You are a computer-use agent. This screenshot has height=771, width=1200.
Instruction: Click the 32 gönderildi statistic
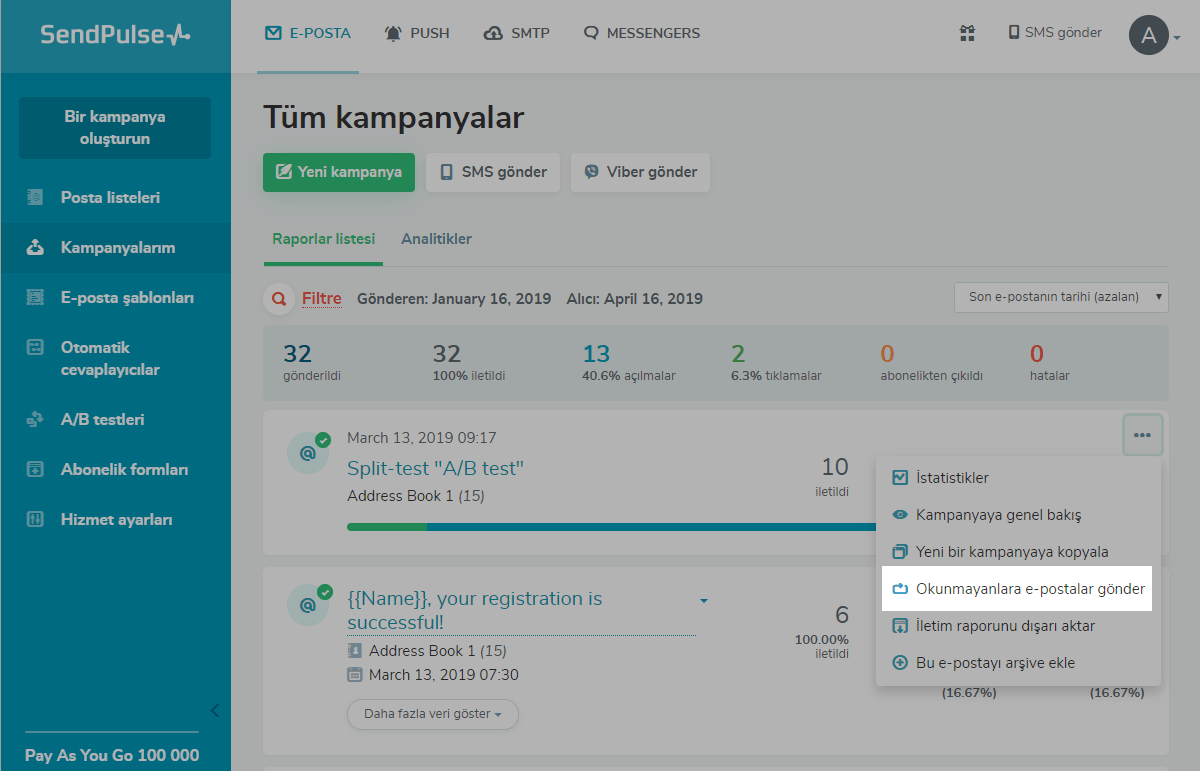[x=312, y=363]
